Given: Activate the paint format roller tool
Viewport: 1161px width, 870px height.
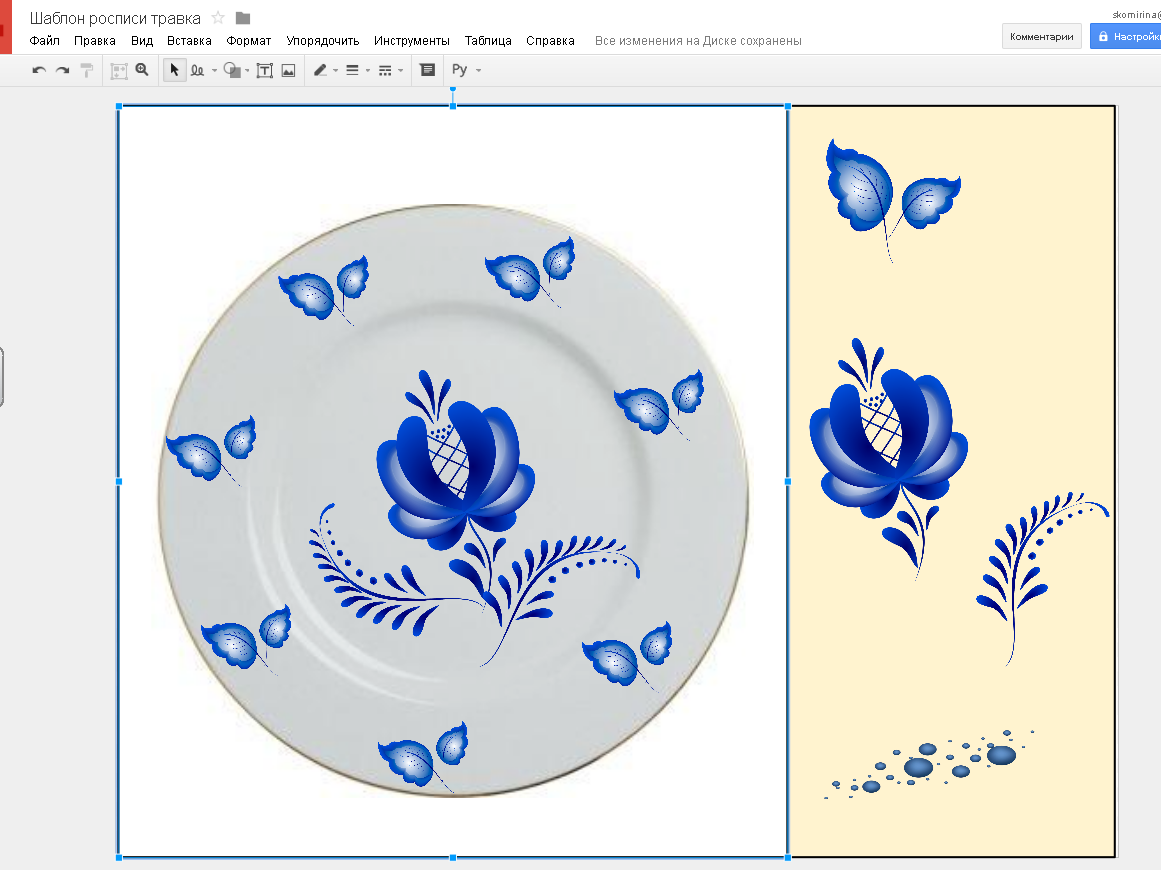Looking at the screenshot, I should pos(87,70).
